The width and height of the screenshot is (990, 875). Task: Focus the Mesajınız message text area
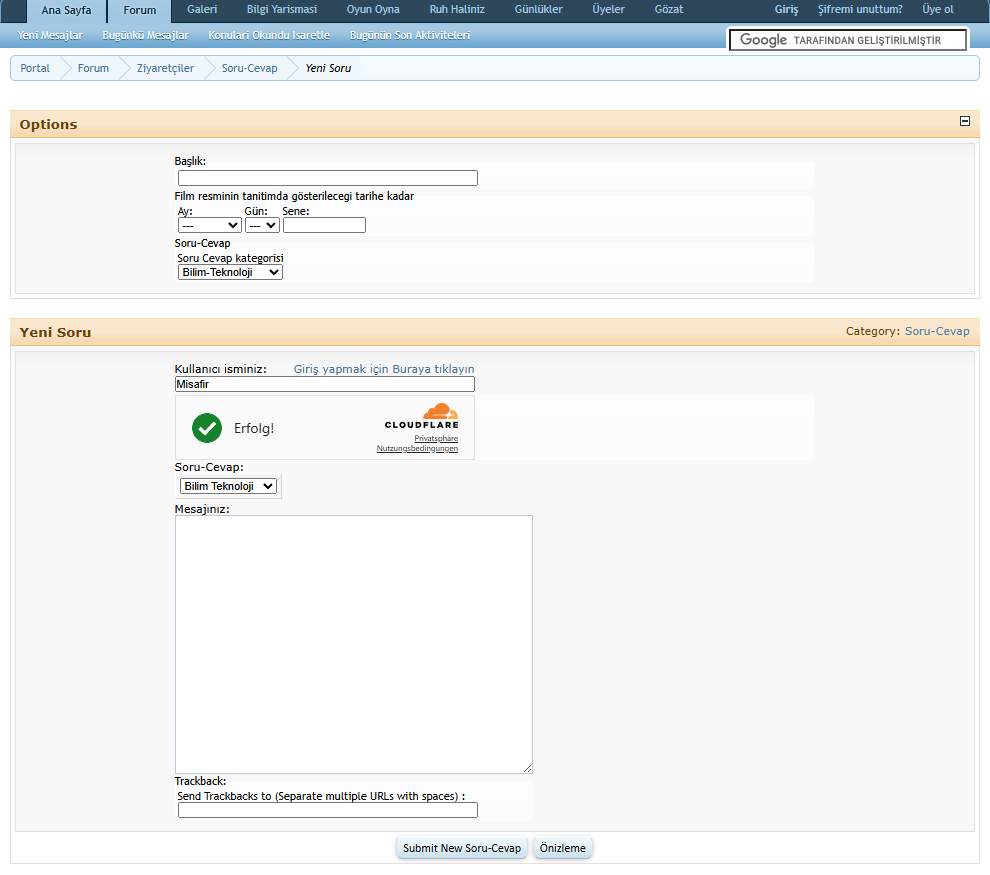pyautogui.click(x=353, y=644)
